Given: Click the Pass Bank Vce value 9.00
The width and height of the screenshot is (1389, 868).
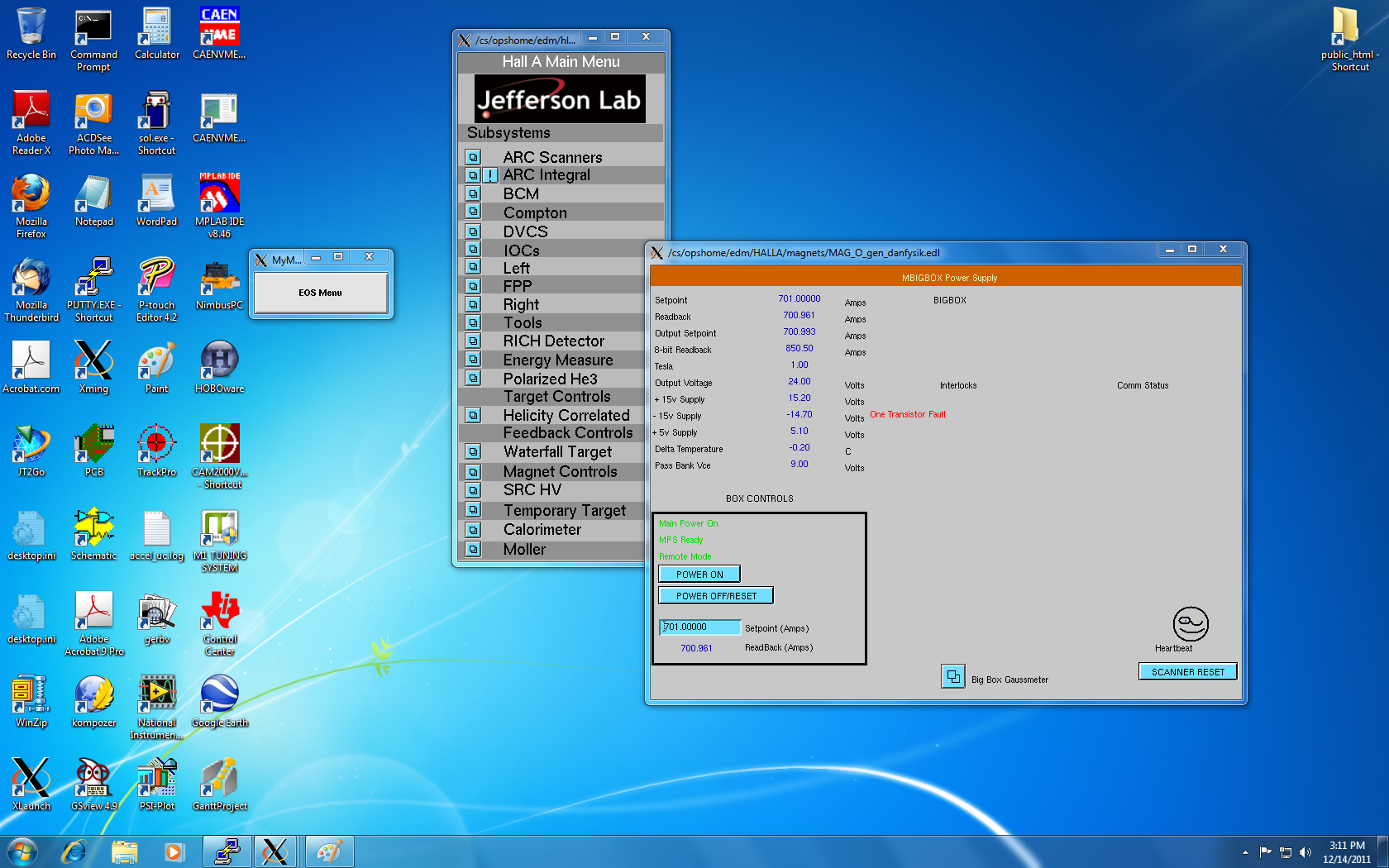Looking at the screenshot, I should [799, 465].
